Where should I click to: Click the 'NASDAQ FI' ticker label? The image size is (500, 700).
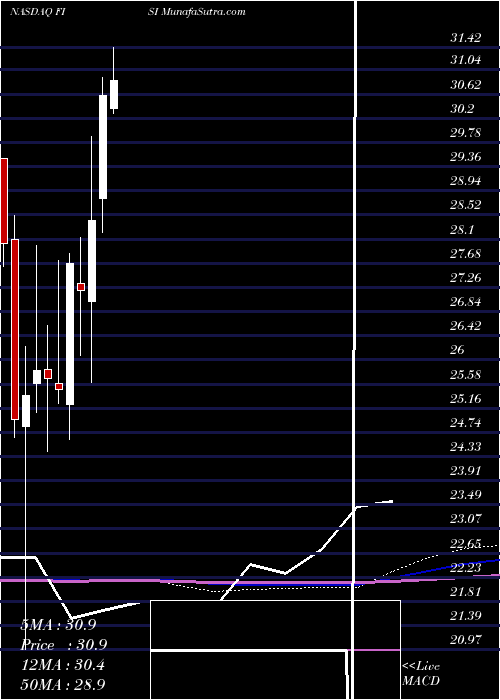click(38, 12)
